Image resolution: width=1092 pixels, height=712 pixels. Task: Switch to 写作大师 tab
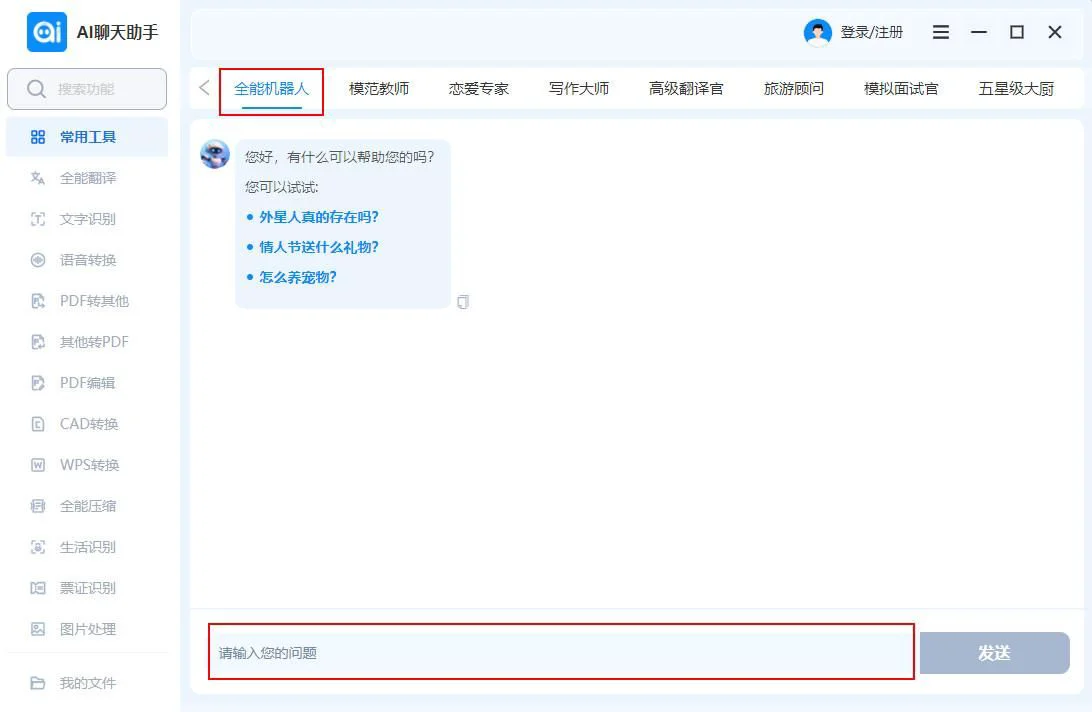click(579, 89)
